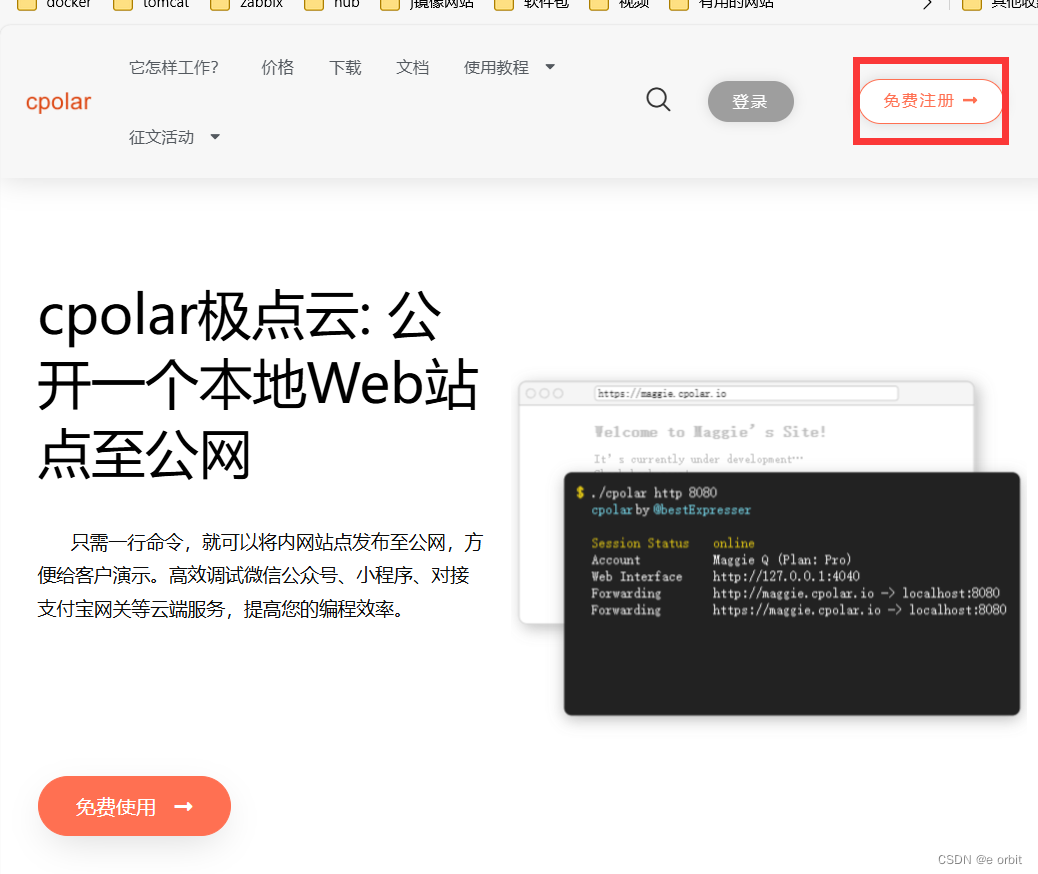
Task: Click the search magnifier icon
Action: [658, 100]
